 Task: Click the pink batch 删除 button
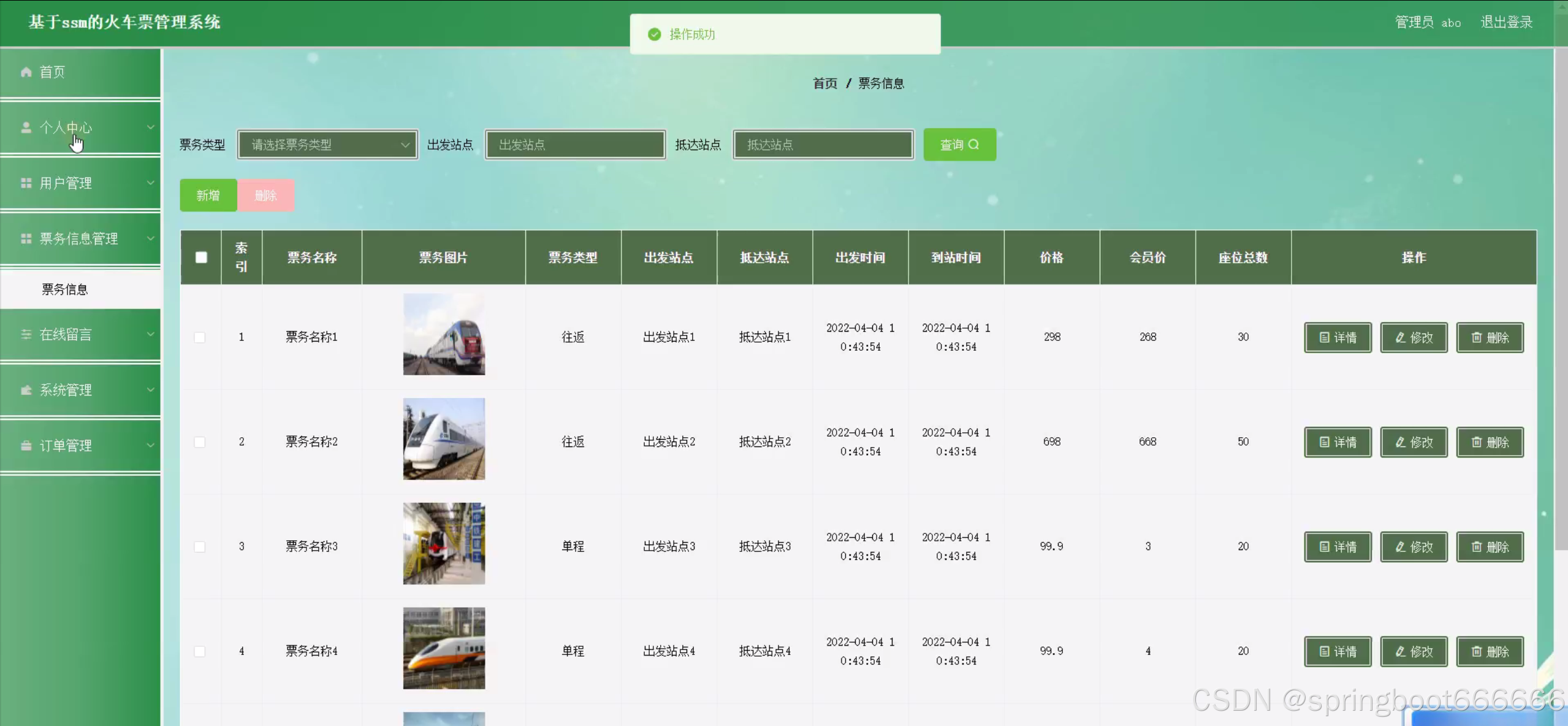click(x=266, y=196)
